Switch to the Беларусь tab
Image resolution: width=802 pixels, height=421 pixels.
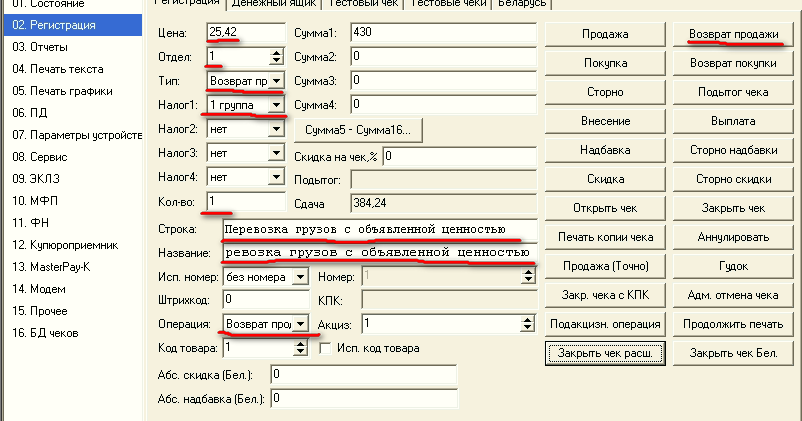tap(522, 3)
